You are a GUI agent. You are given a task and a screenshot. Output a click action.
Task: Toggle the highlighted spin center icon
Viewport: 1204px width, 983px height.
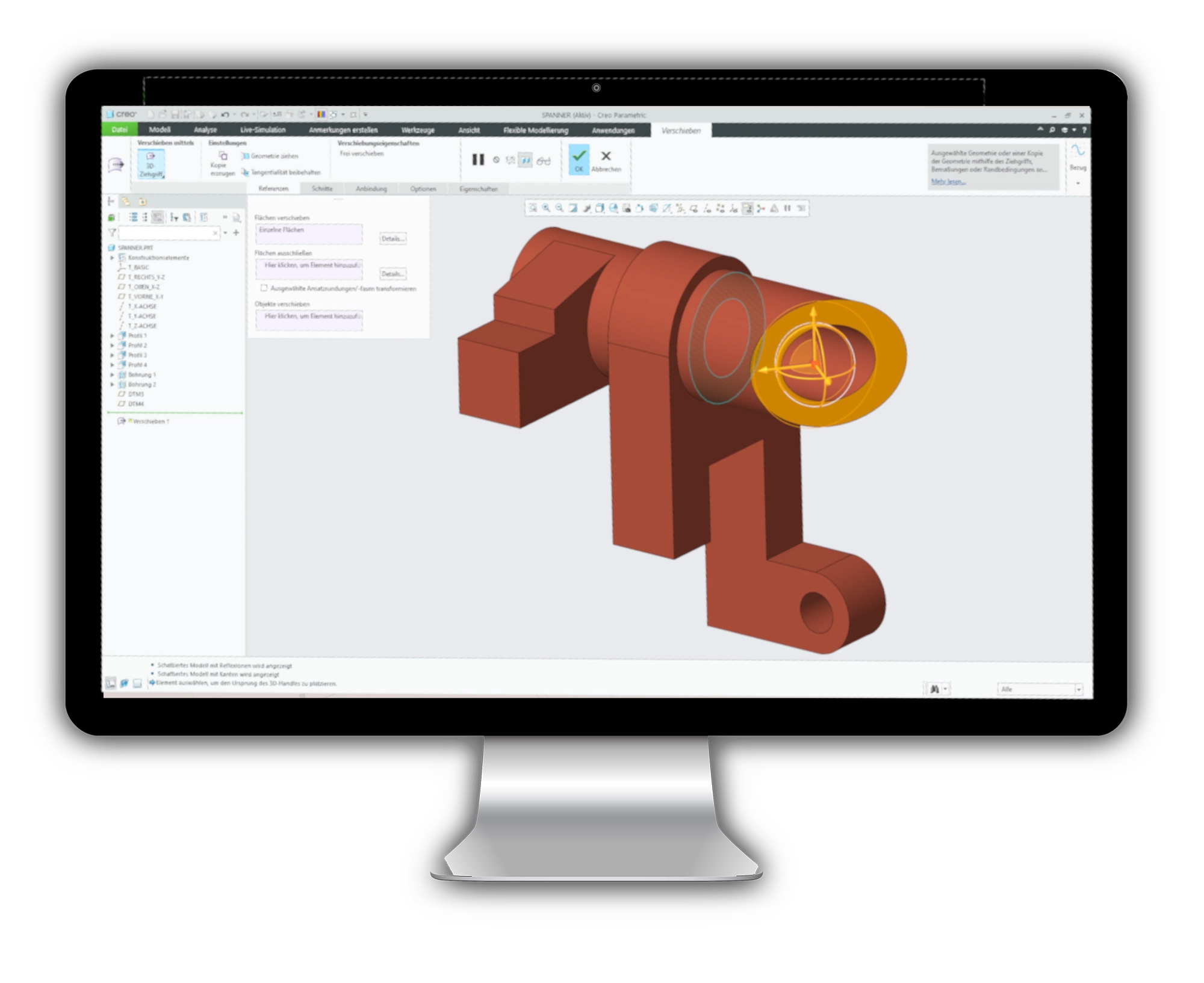[x=747, y=208]
